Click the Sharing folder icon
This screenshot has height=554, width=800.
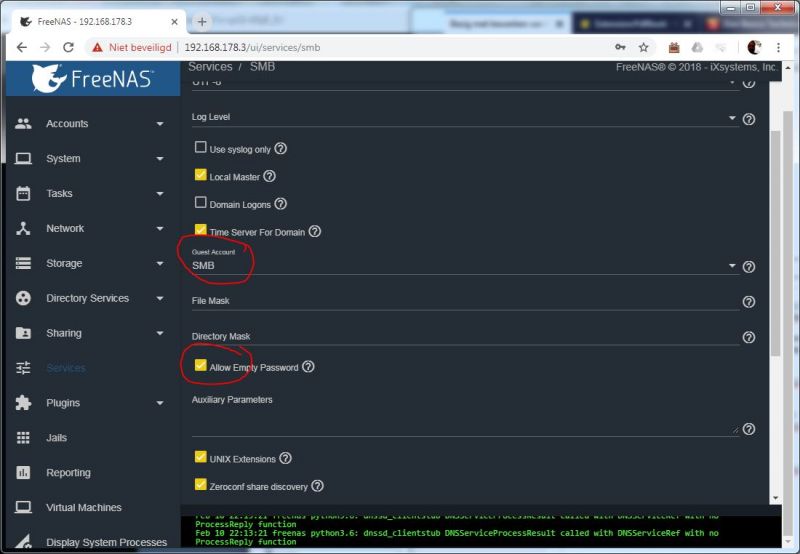23,333
